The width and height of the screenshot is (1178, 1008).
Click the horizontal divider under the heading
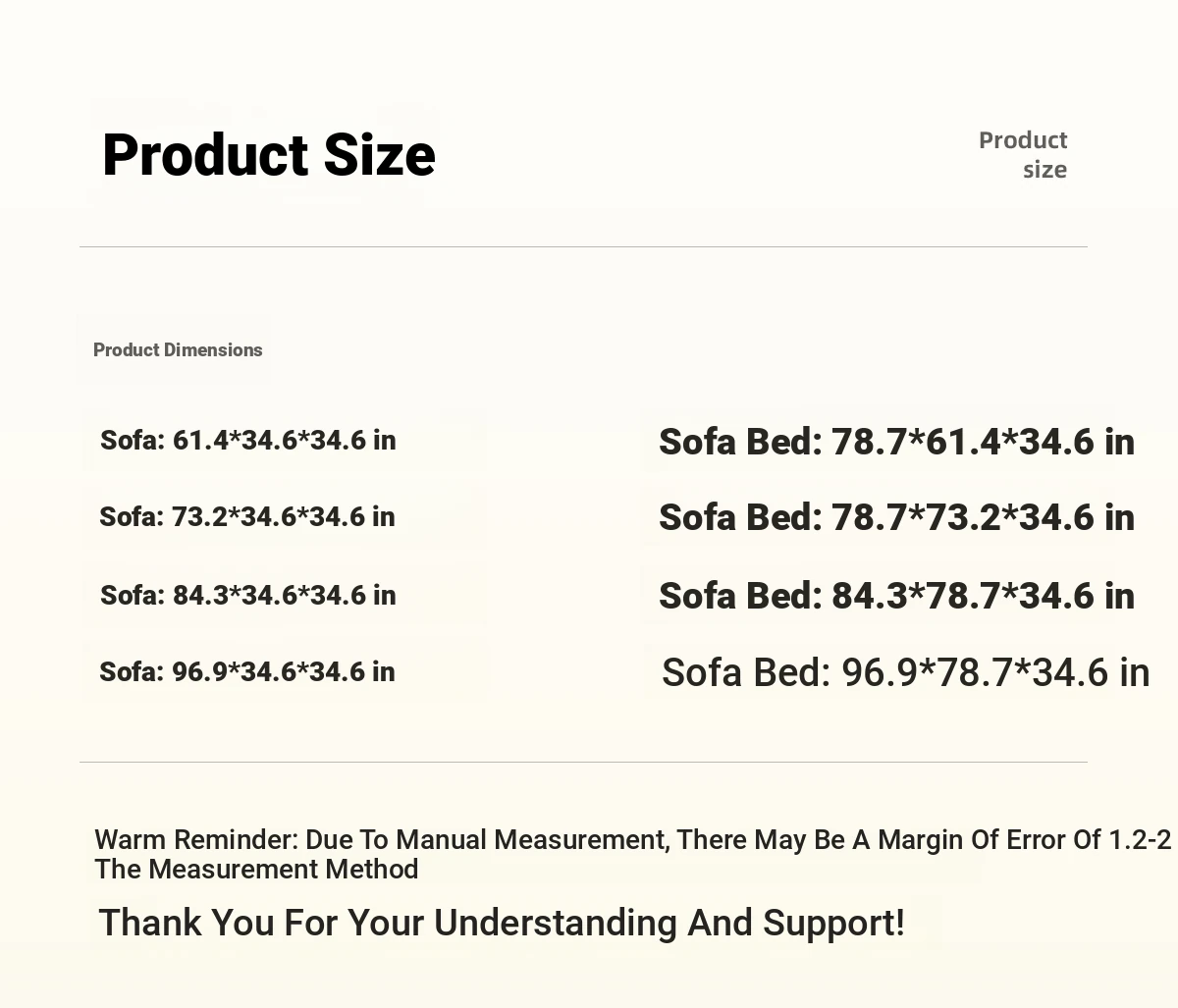pyautogui.click(x=583, y=246)
